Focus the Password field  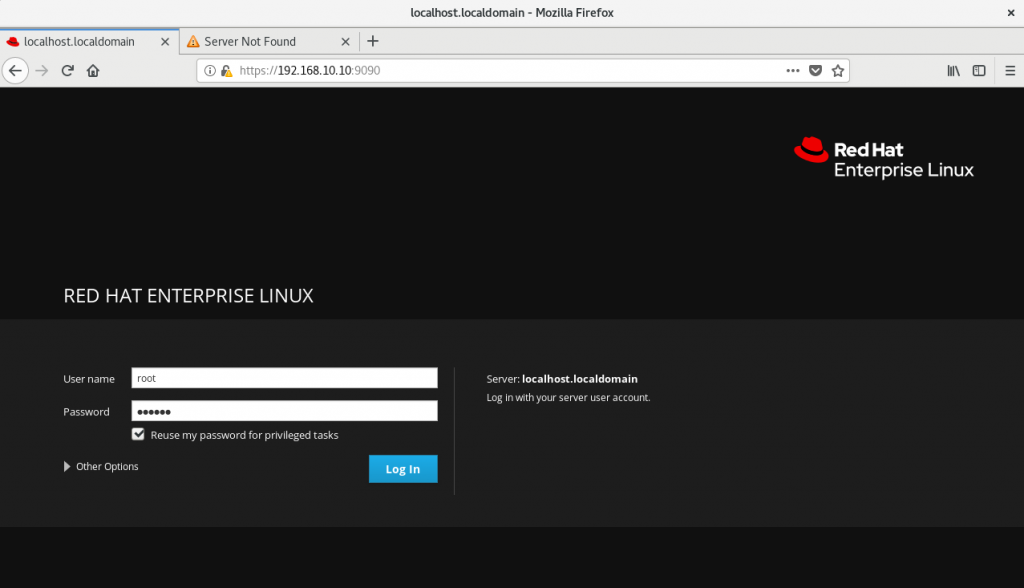285,411
